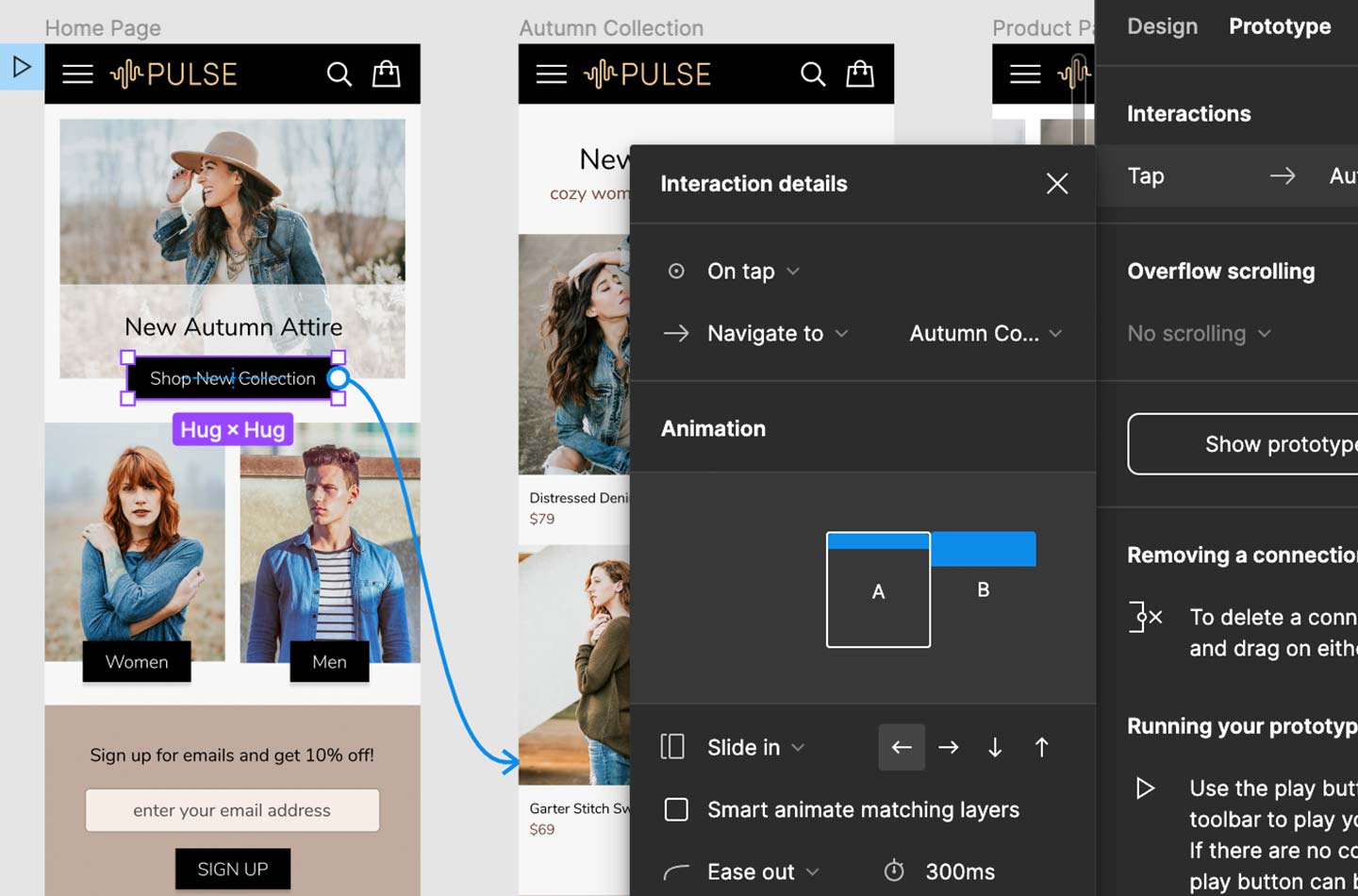Switch to the Design tab
The image size is (1358, 896).
click(x=1162, y=26)
